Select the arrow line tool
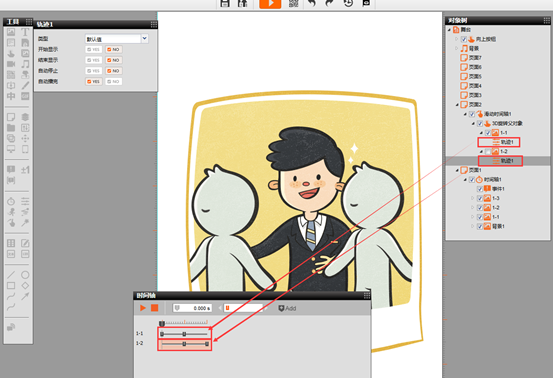 pyautogui.click(x=25, y=296)
